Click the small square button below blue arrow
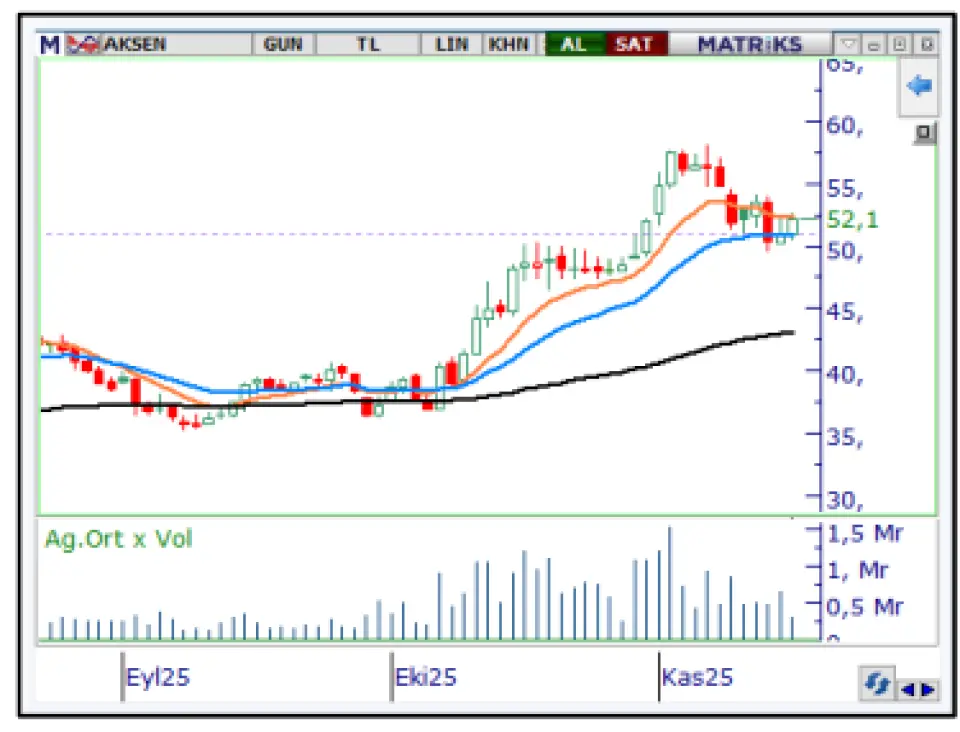The width and height of the screenshot is (960, 732). tap(924, 133)
